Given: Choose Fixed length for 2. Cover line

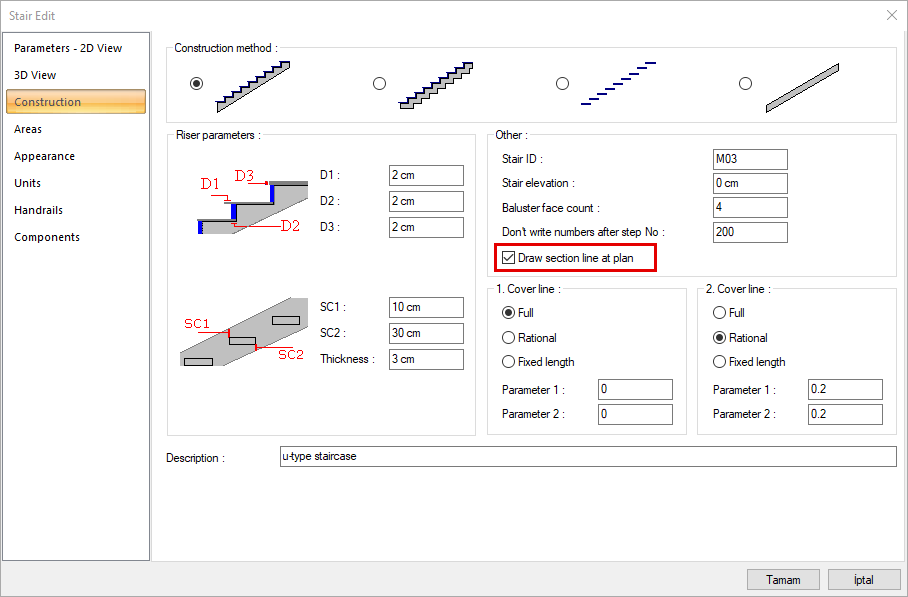Looking at the screenshot, I should pyautogui.click(x=719, y=362).
